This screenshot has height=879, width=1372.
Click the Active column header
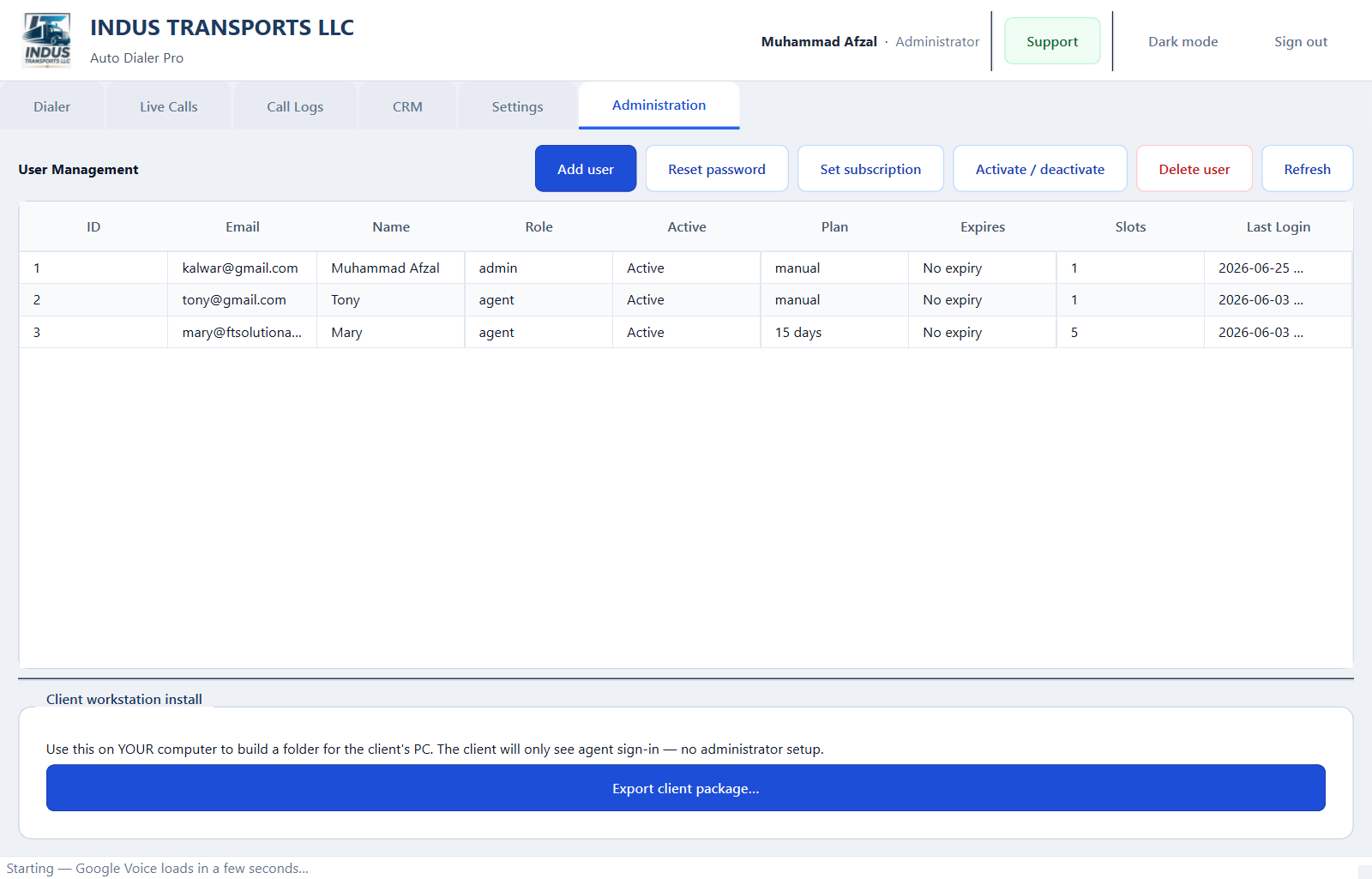pos(687,226)
